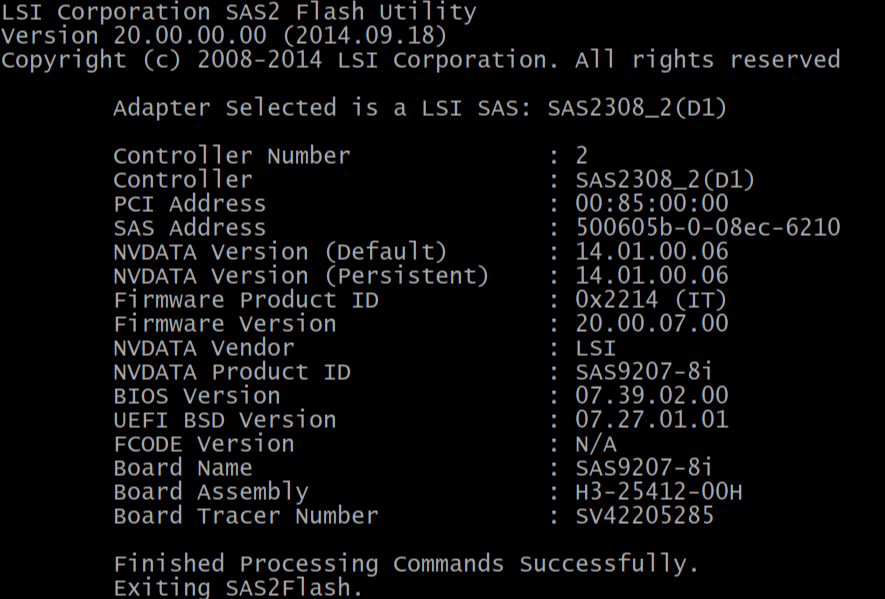Click the "Finished Processing Commands Successfully" line
This screenshot has height=599, width=885.
406,564
